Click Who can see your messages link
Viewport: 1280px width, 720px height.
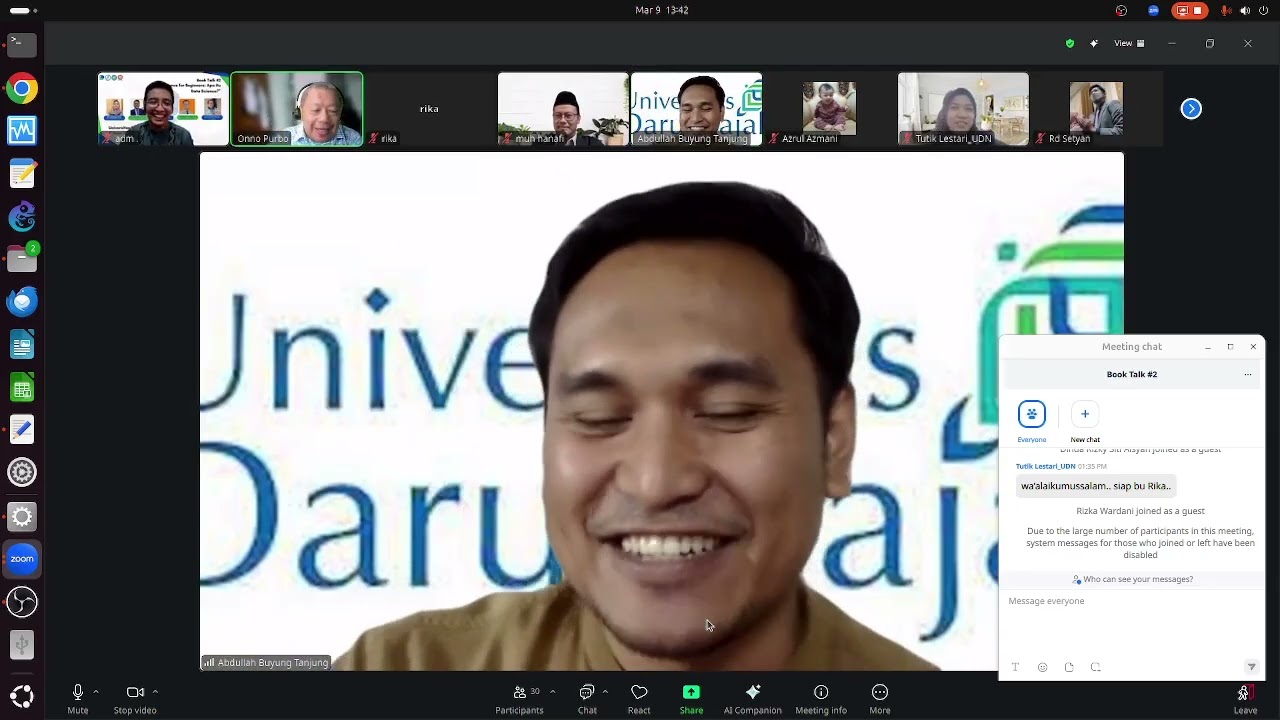click(x=1132, y=579)
